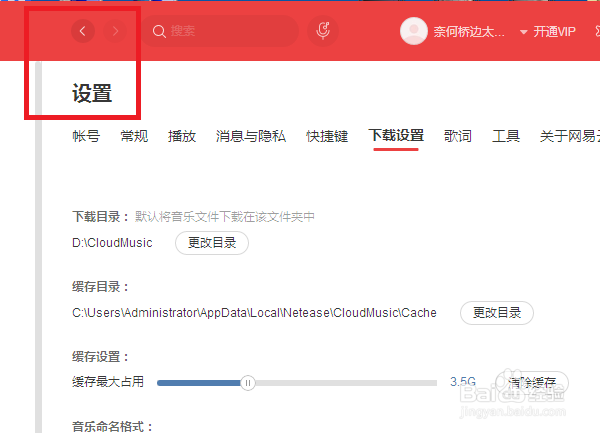Click the cache size slider handle
This screenshot has height=433, width=600.
click(248, 383)
